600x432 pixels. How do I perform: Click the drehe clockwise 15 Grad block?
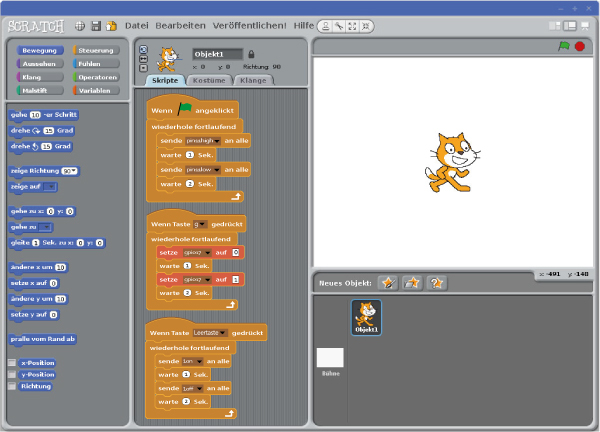[42, 131]
